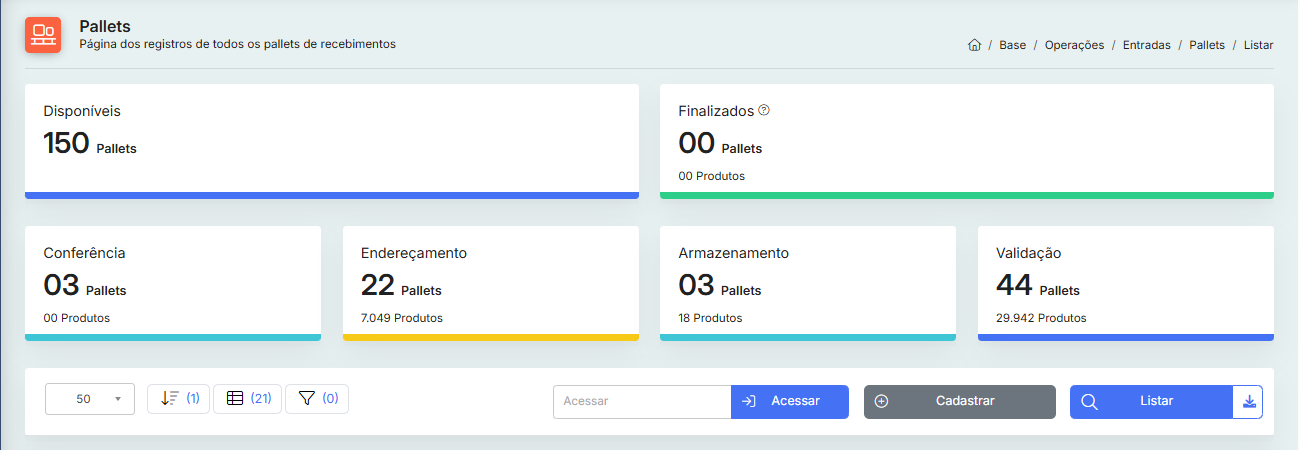Open the Validação 44 Pallets card
This screenshot has height=450, width=1300.
click(1125, 283)
